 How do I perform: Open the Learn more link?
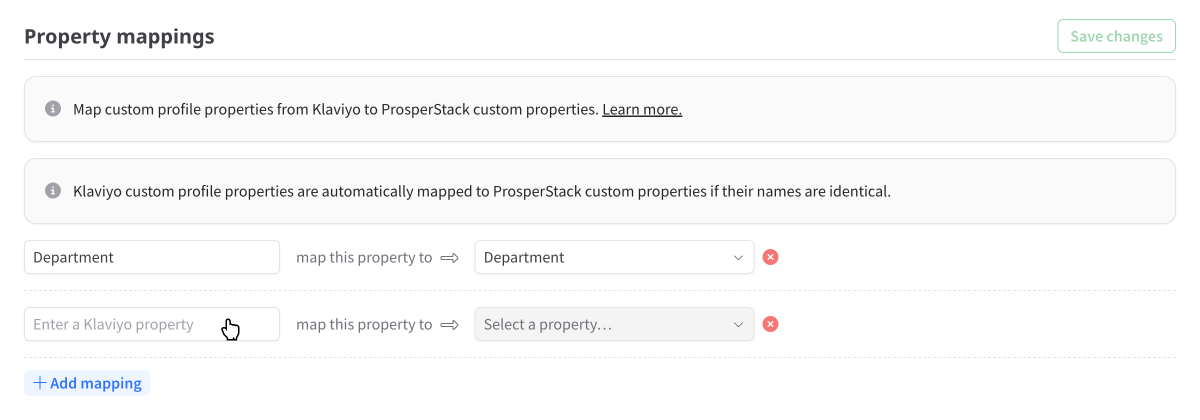(x=642, y=109)
